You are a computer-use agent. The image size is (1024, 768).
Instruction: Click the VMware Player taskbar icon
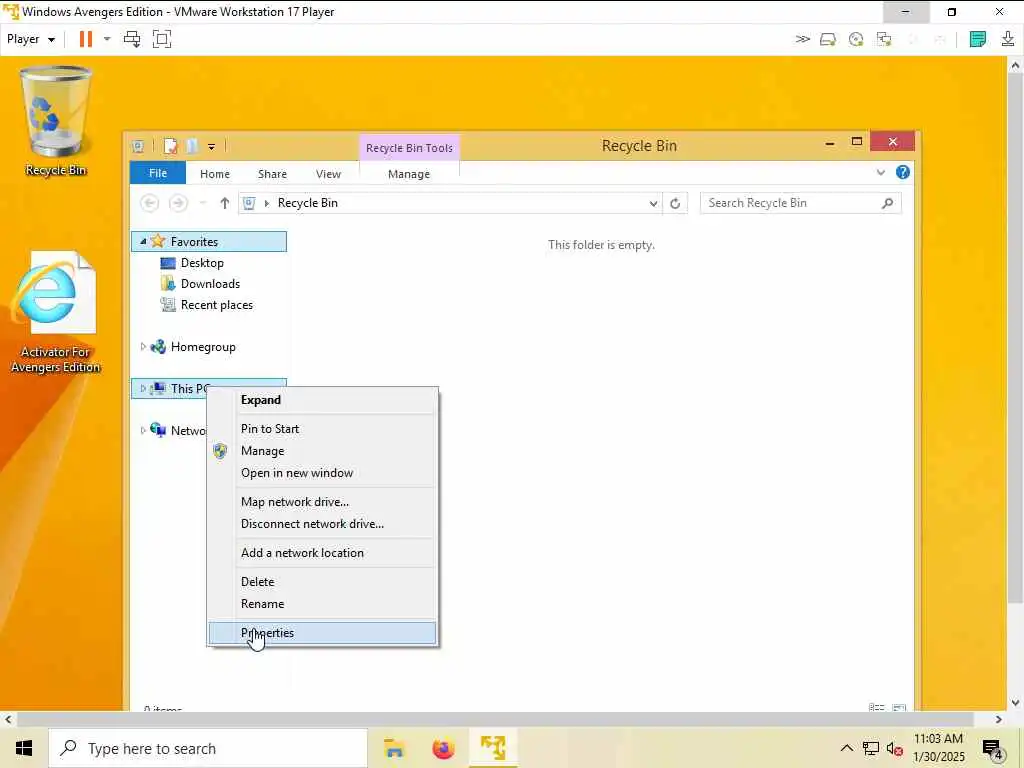(493, 748)
